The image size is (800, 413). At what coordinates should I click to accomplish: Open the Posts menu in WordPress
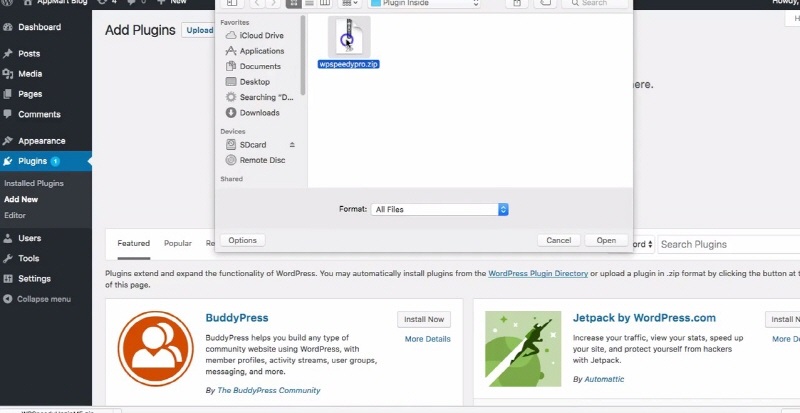point(29,54)
